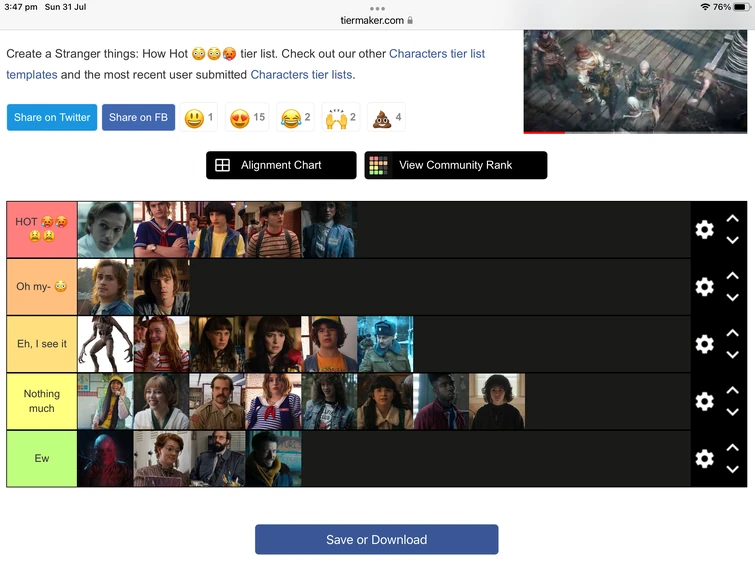Select green Ew tier label
Viewport: 755px width, 566px height.
(x=42, y=459)
